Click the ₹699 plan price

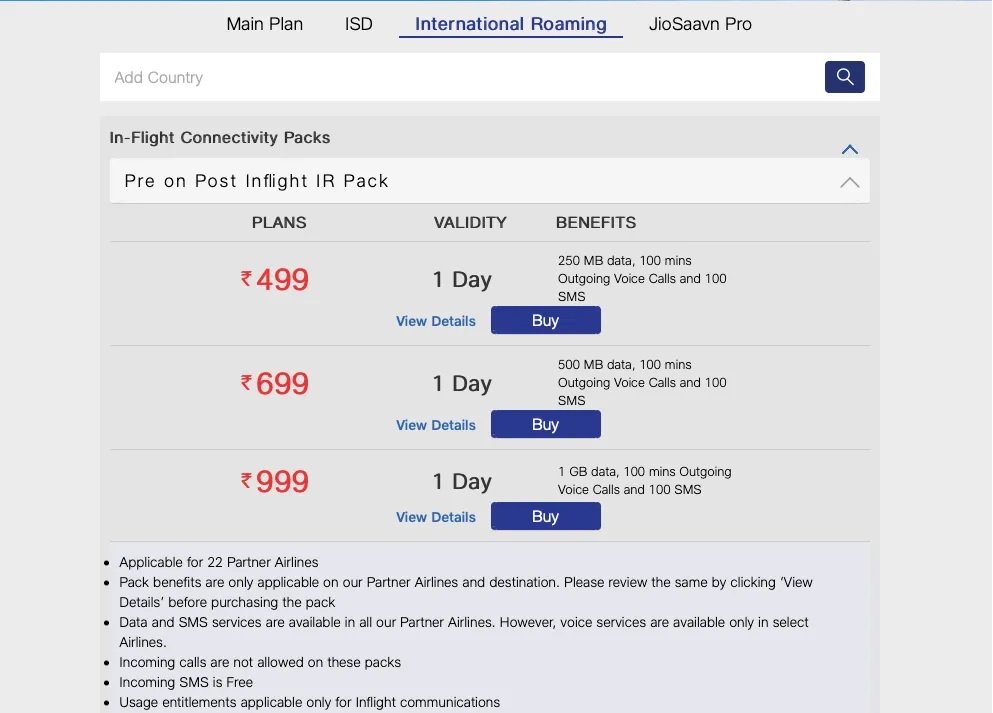(x=274, y=383)
